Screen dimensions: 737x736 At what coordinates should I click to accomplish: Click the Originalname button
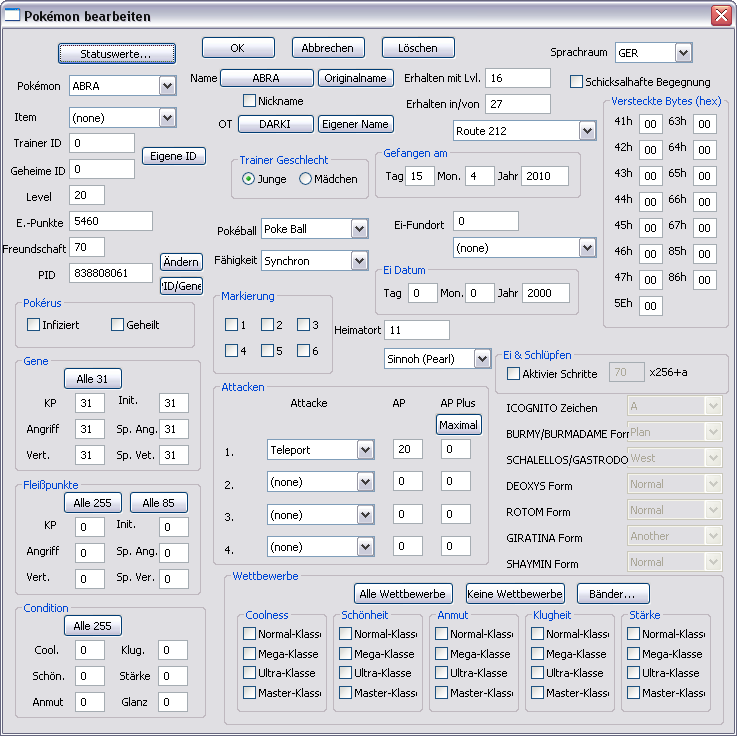tap(355, 78)
